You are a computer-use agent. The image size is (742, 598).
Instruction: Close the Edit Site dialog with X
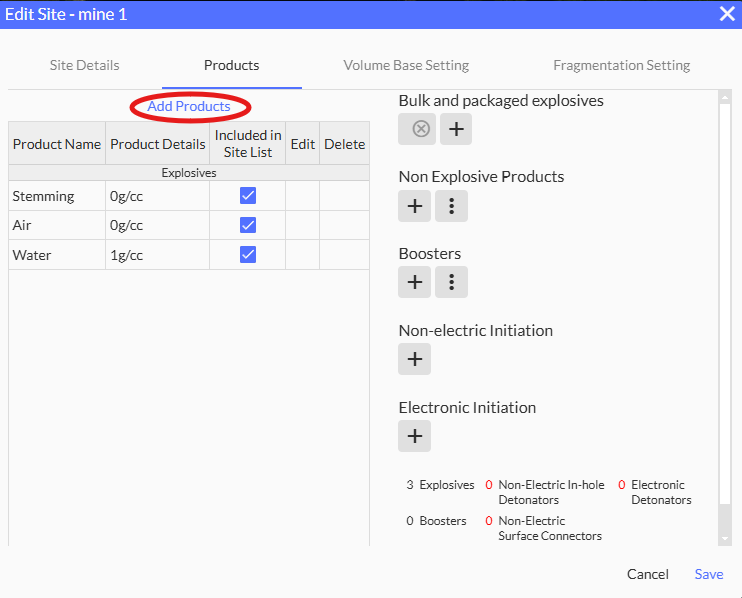pyautogui.click(x=727, y=14)
